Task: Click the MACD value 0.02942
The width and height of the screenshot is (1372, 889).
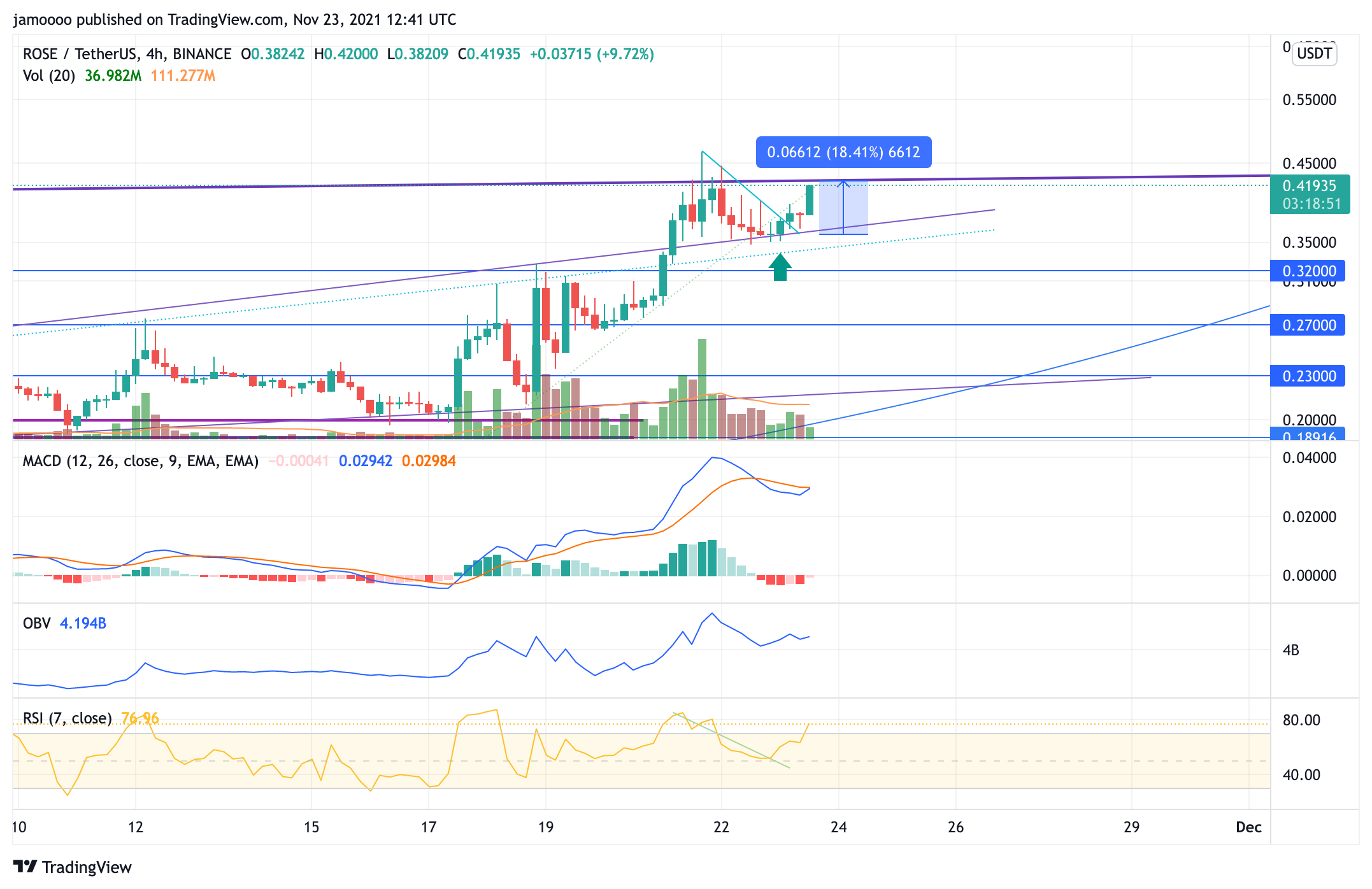Action: (366, 461)
